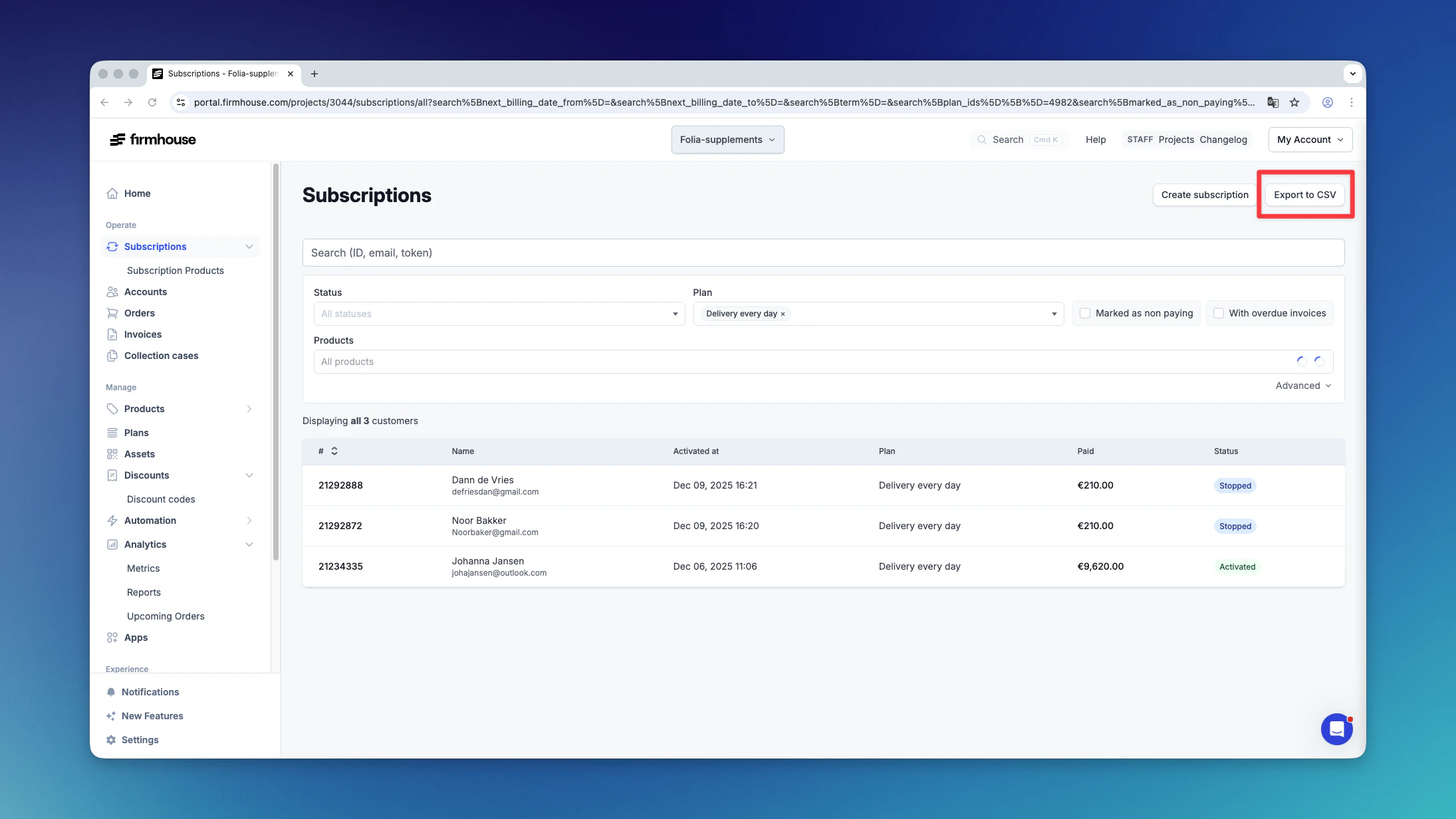Check With overdue invoices
1456x819 pixels.
coord(1219,313)
